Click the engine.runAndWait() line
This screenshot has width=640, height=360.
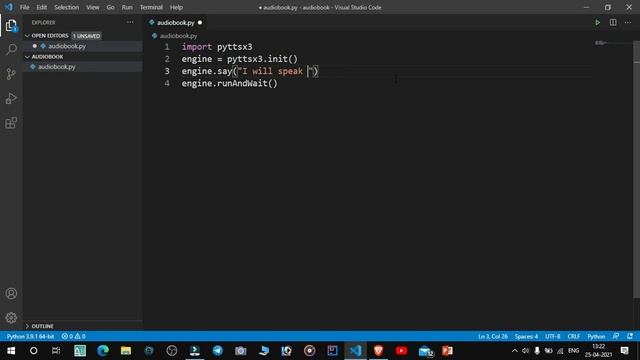click(229, 84)
